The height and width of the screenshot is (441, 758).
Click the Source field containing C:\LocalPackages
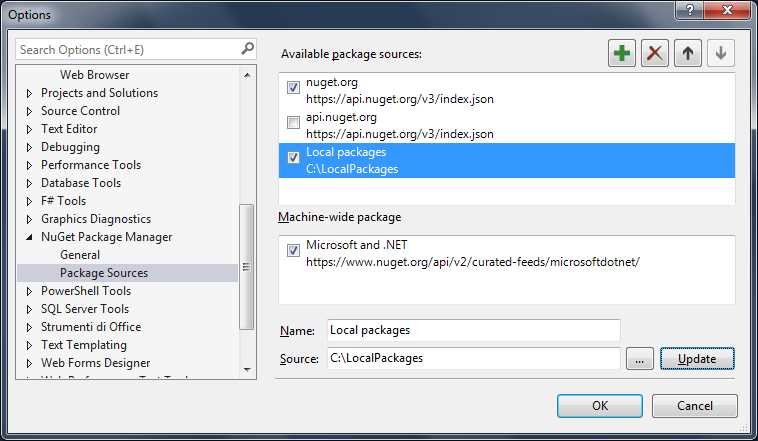pos(473,358)
